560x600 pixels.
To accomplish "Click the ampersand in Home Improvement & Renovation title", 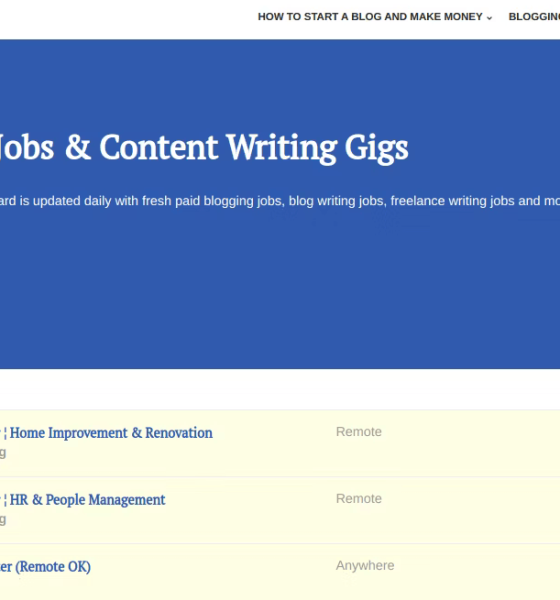I will point(136,433).
